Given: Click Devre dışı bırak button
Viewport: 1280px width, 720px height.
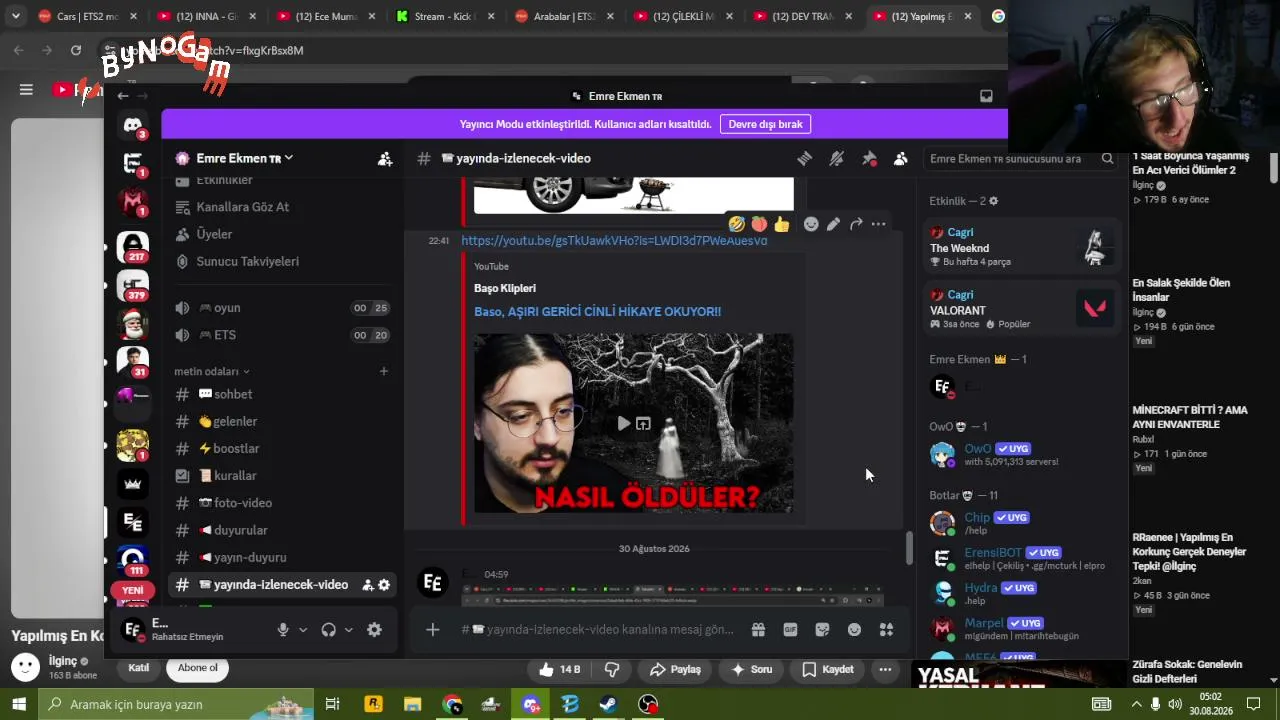Looking at the screenshot, I should click(x=765, y=124).
